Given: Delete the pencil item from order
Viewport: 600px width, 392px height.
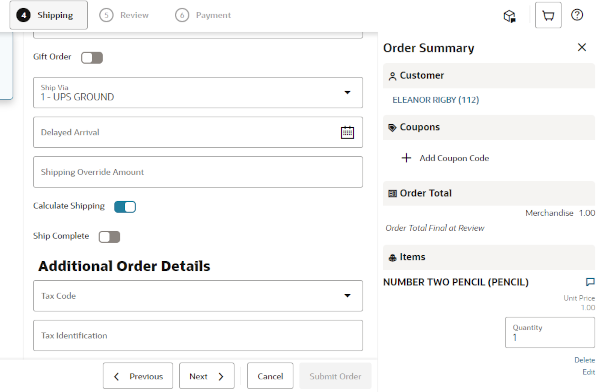Looking at the screenshot, I should (x=584, y=360).
